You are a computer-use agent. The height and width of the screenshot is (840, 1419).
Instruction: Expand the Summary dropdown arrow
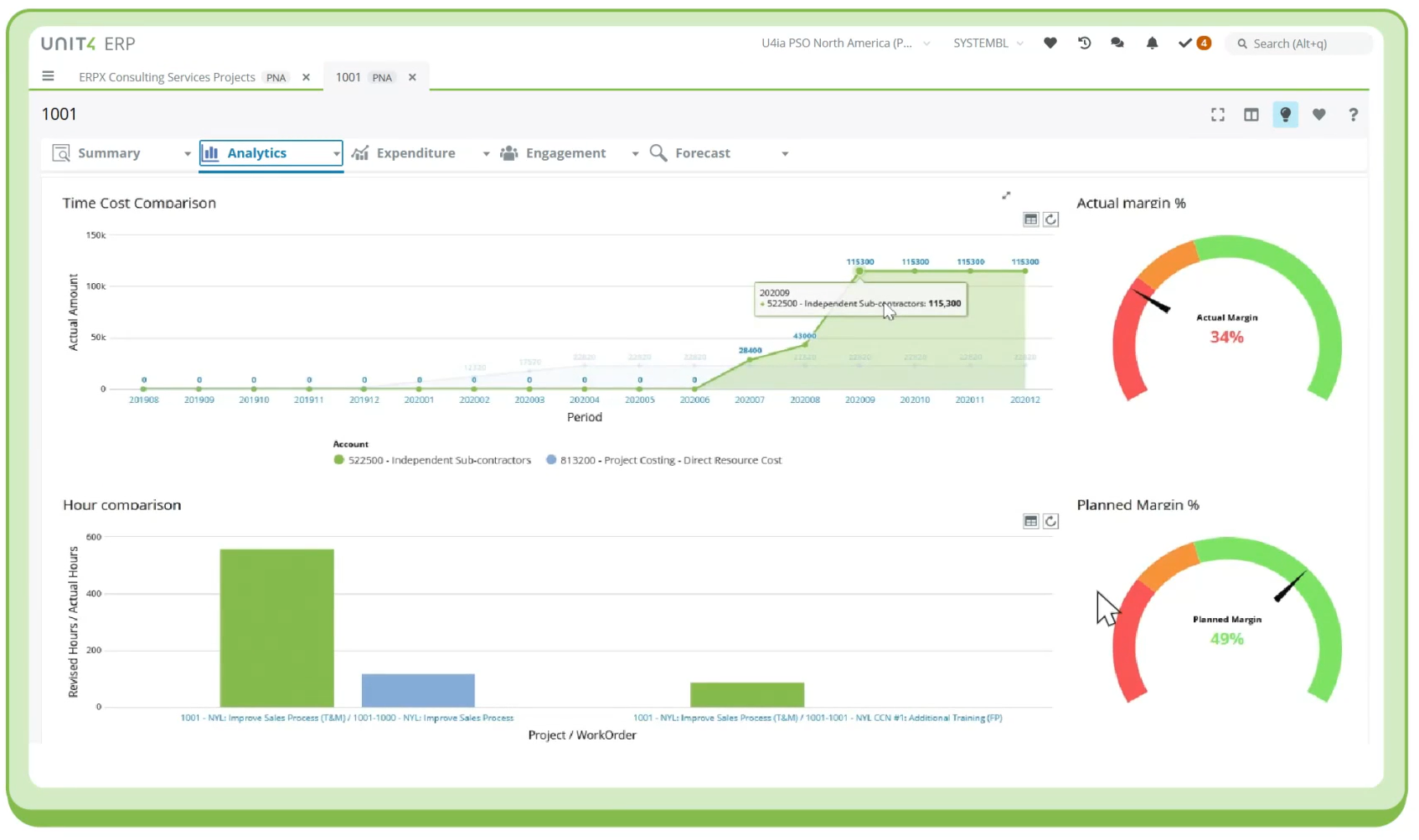(188, 154)
